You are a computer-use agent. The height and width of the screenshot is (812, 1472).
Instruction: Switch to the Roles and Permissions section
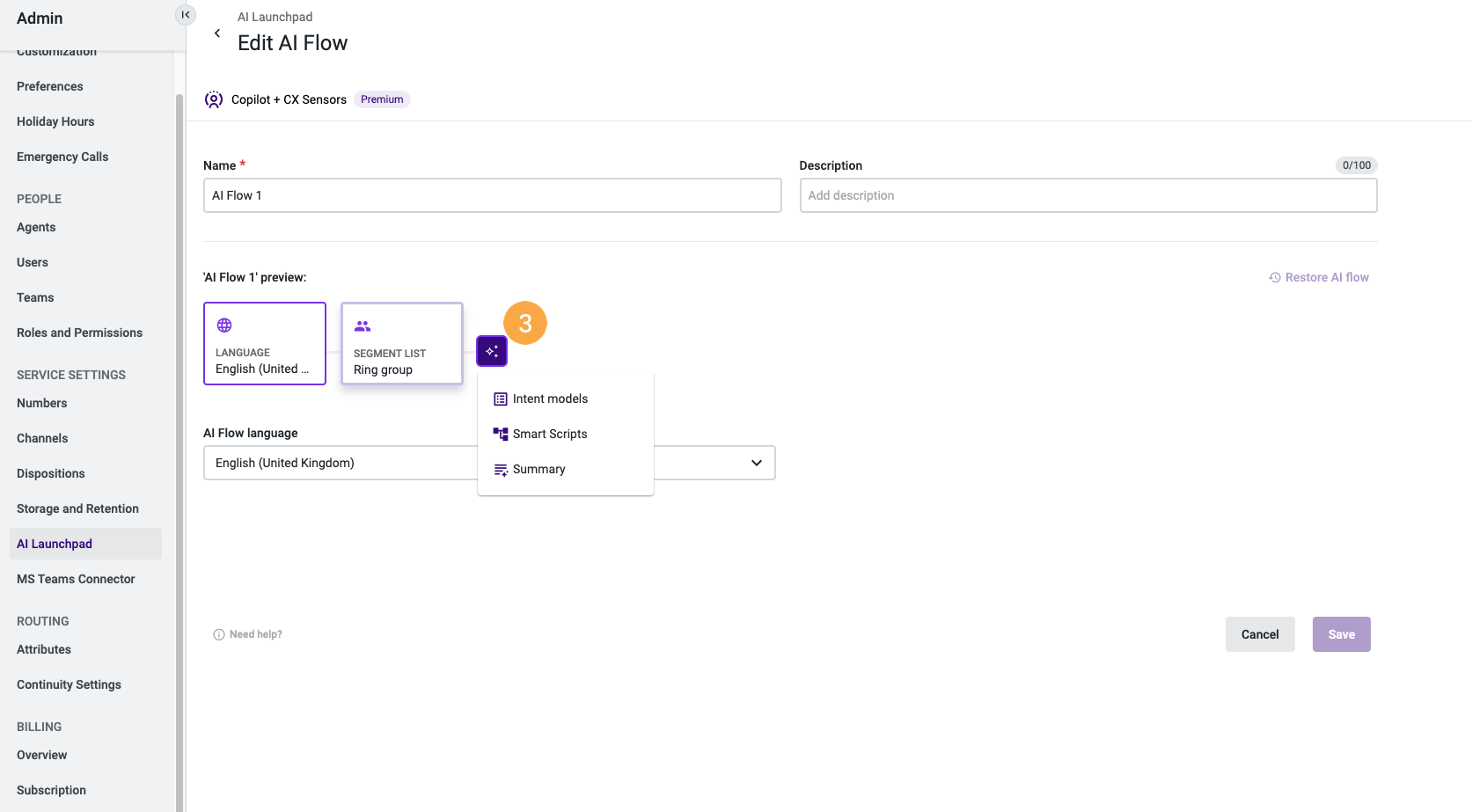point(79,333)
